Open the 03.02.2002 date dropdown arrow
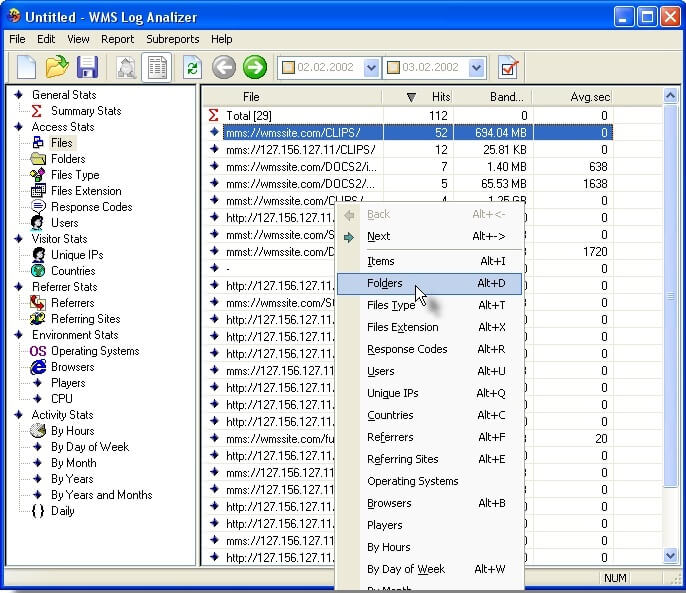This screenshot has height=593, width=686. [476, 68]
